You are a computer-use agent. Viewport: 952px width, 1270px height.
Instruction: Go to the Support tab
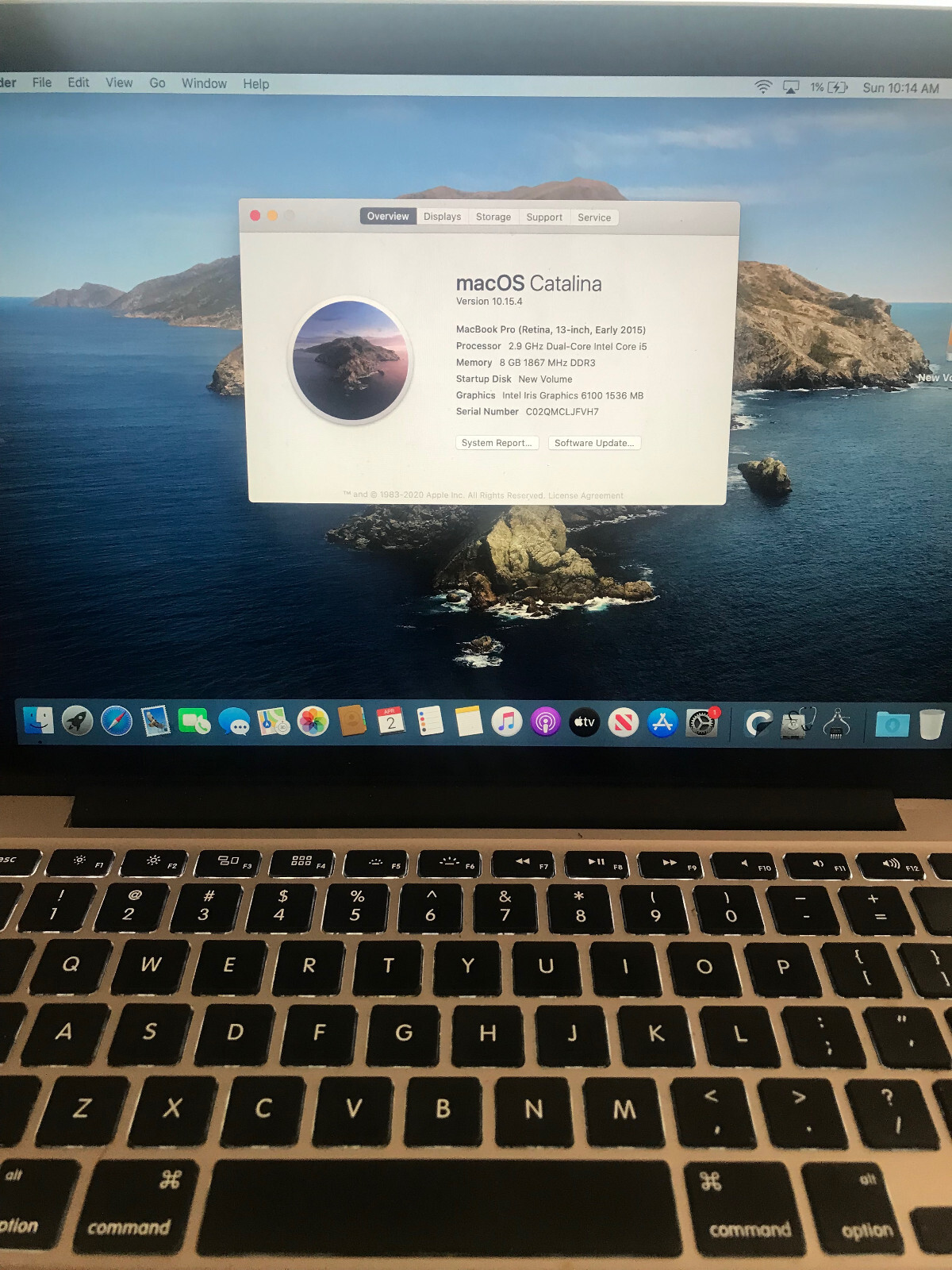[544, 217]
